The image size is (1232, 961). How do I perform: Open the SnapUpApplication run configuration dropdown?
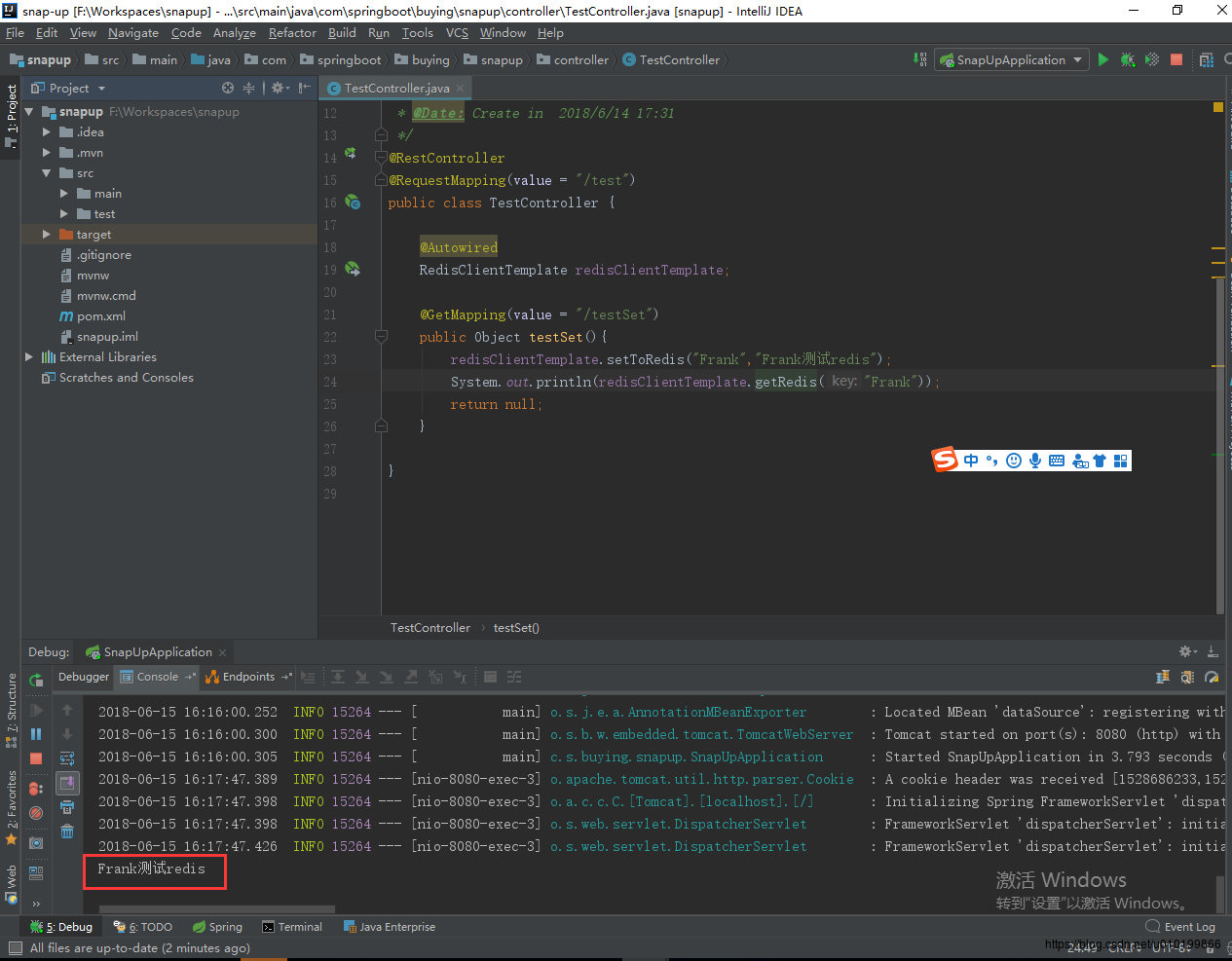click(x=1011, y=59)
